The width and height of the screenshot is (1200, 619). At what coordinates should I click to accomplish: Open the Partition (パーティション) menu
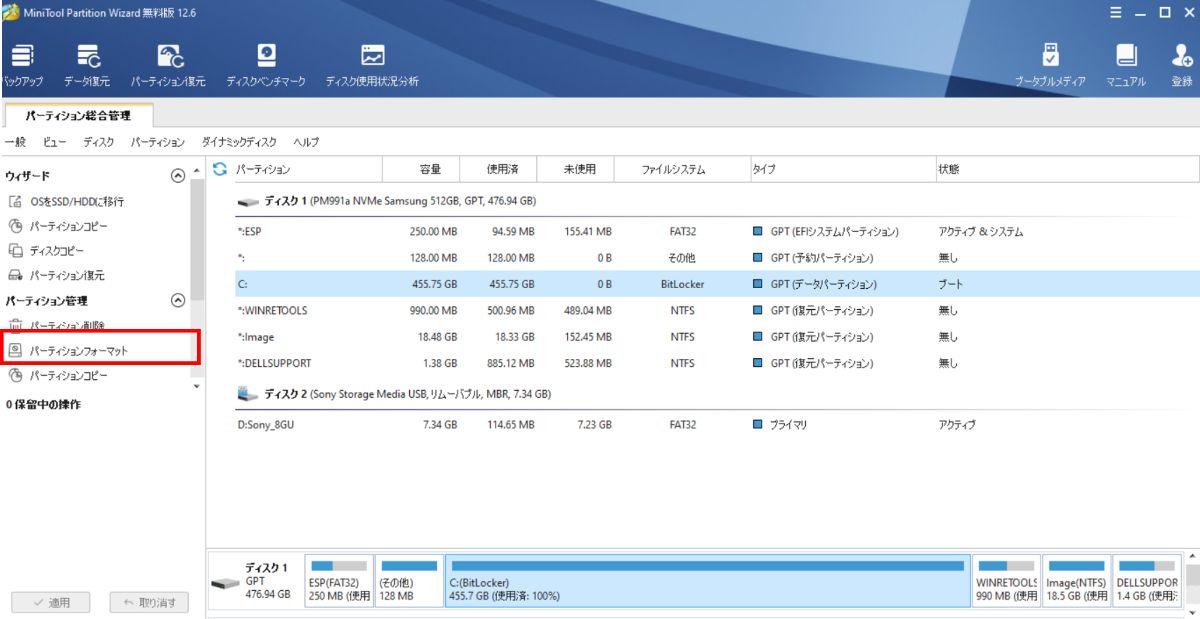(x=158, y=143)
